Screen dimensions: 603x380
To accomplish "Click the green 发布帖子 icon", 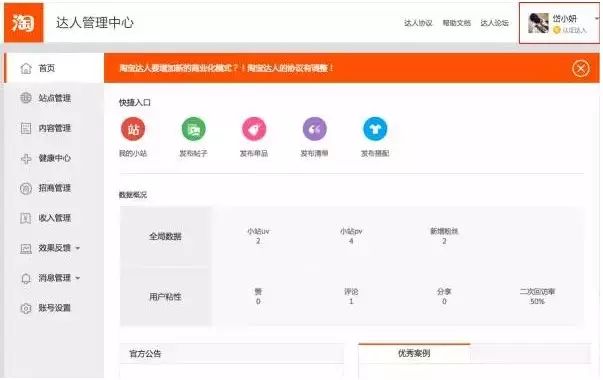I will (x=193, y=129).
